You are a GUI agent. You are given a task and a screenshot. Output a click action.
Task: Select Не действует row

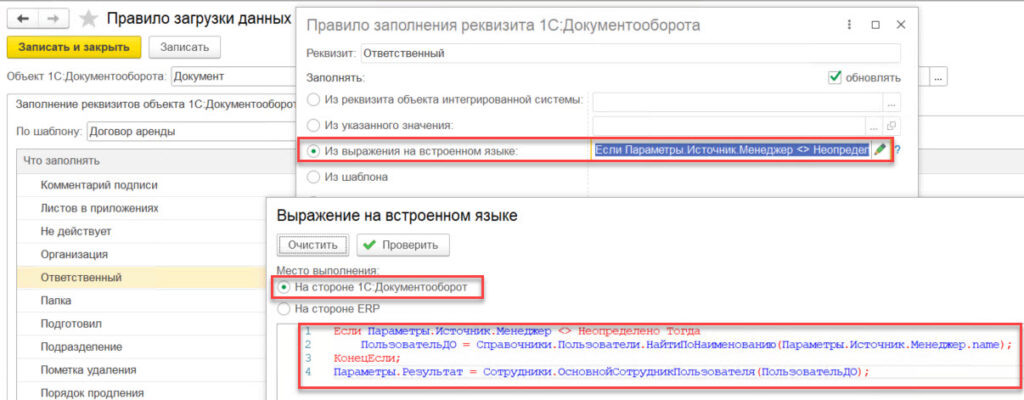141,231
